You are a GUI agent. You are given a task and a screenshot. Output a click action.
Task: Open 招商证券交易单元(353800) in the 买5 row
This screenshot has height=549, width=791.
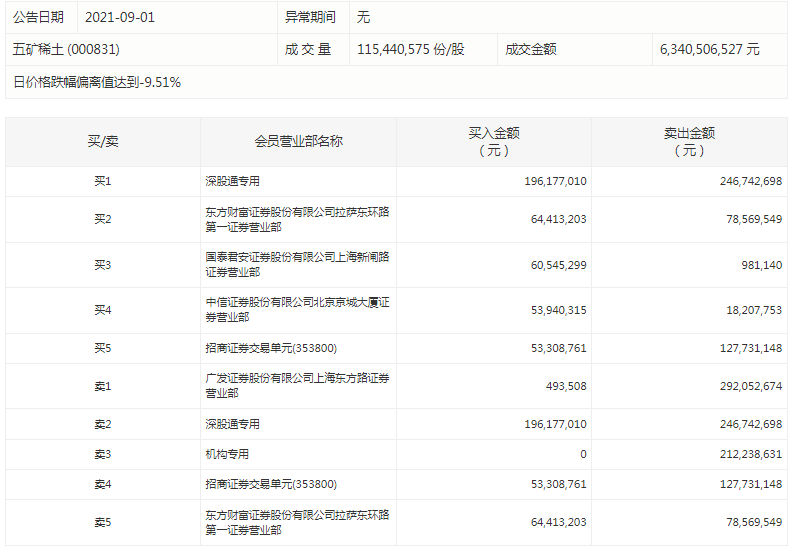(270, 348)
